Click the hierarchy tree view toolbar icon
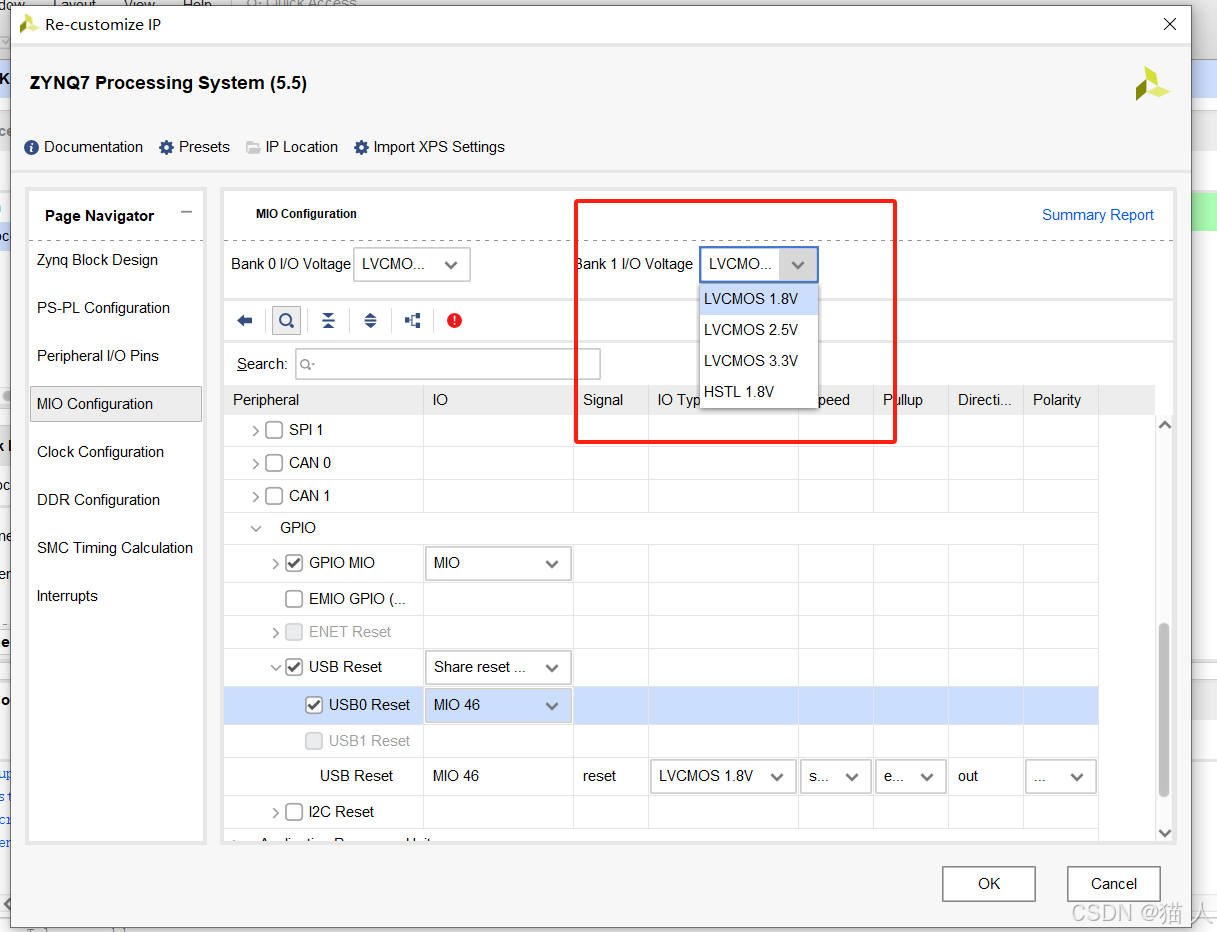Screen dimensions: 1217x932 tap(412, 321)
